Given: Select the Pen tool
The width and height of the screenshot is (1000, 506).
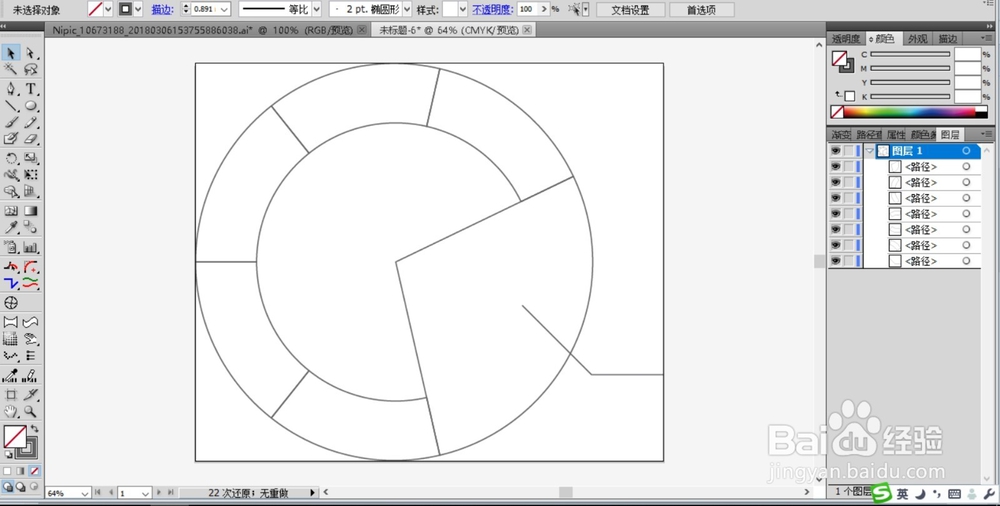Looking at the screenshot, I should [11, 89].
